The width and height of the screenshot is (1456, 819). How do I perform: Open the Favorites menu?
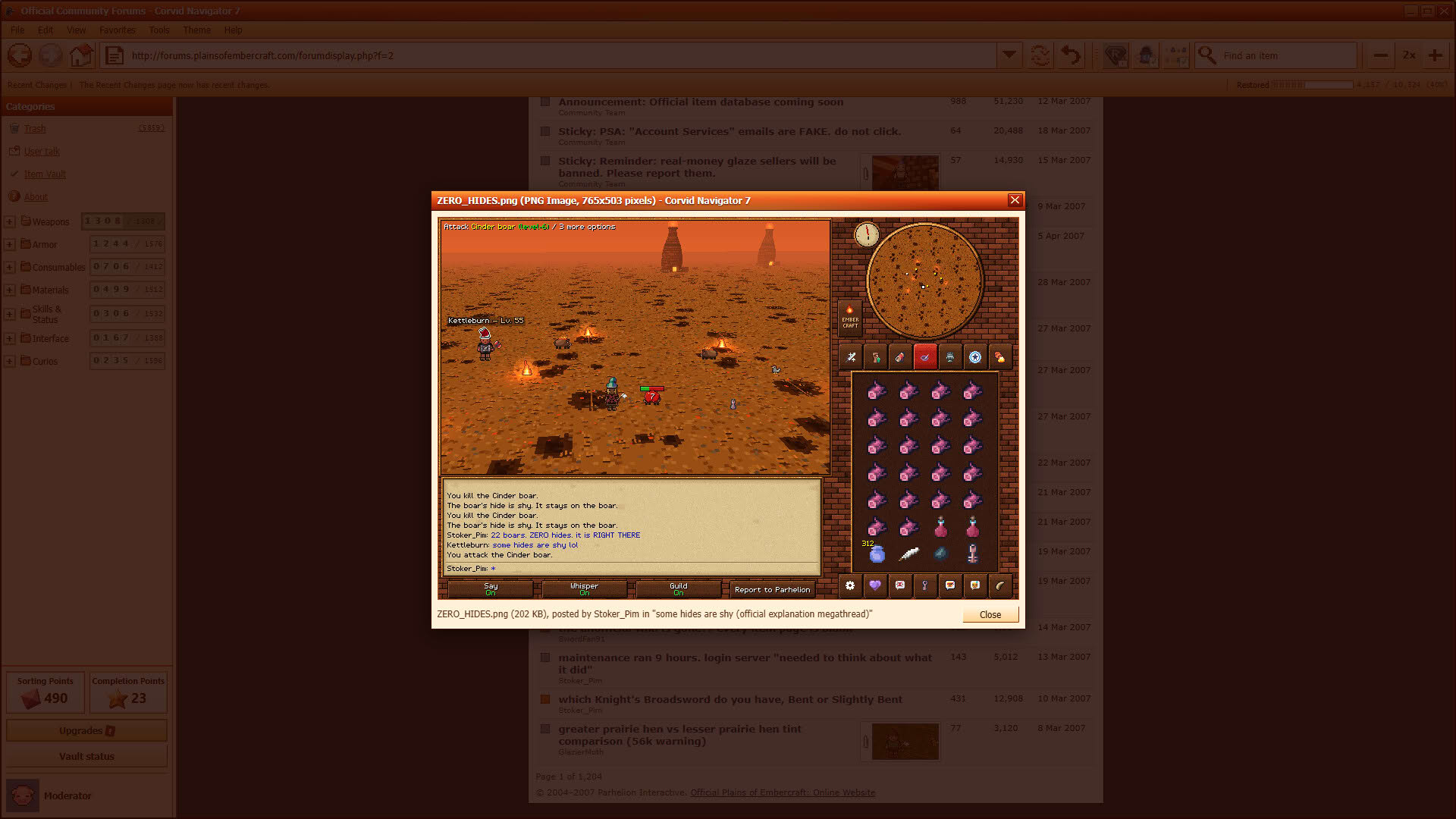(x=117, y=30)
